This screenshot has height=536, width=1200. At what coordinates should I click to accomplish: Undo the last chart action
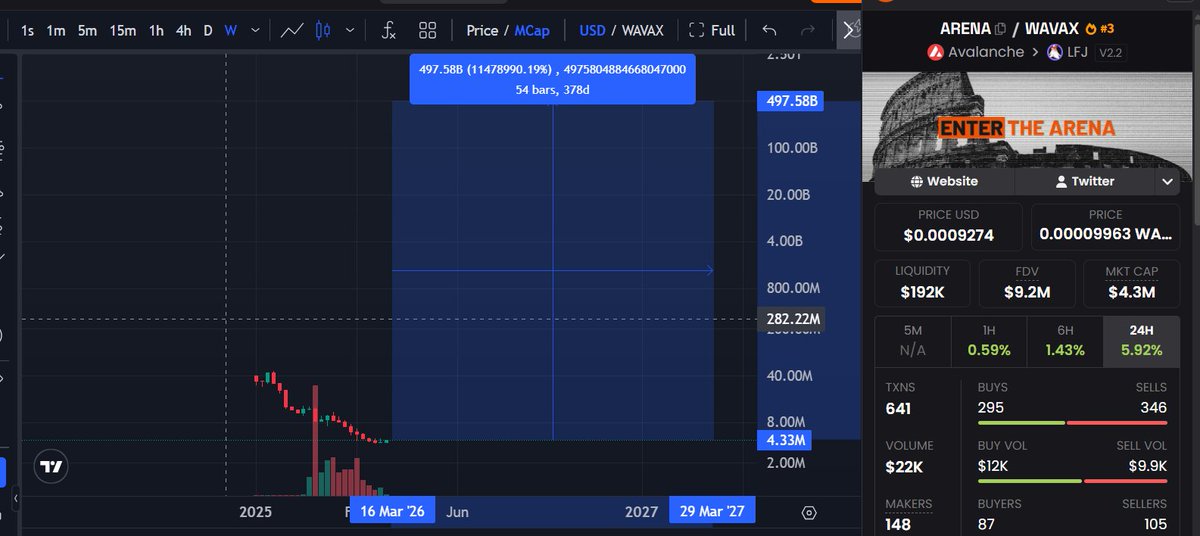click(x=769, y=30)
